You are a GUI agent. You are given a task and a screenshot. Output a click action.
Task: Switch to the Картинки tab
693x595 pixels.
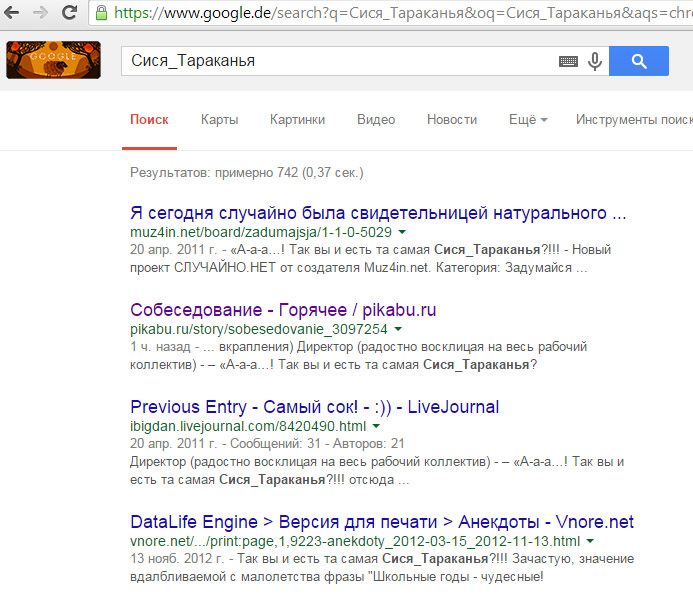(x=297, y=120)
